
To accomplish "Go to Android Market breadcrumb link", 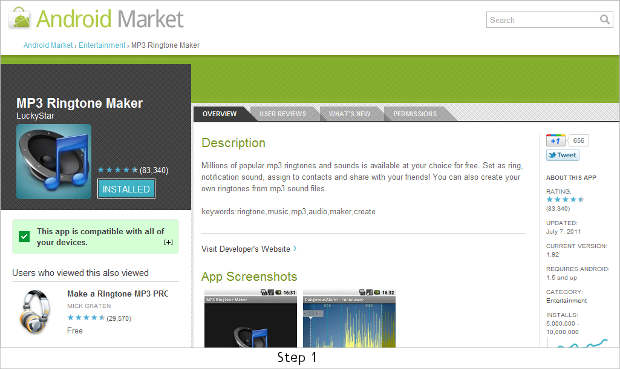I will (x=48, y=45).
